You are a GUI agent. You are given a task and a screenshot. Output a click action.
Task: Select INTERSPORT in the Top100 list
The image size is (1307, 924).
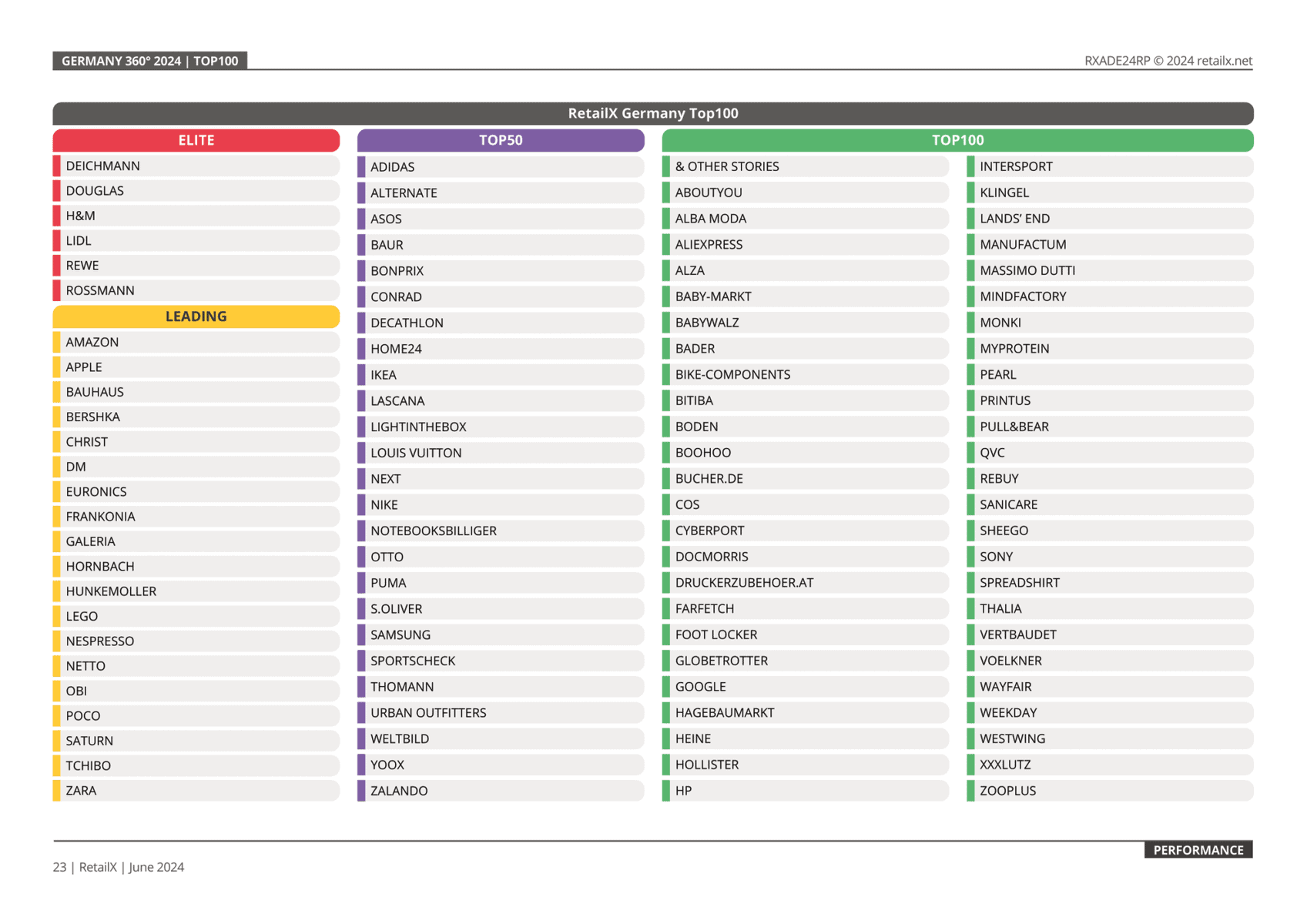pos(1110,166)
